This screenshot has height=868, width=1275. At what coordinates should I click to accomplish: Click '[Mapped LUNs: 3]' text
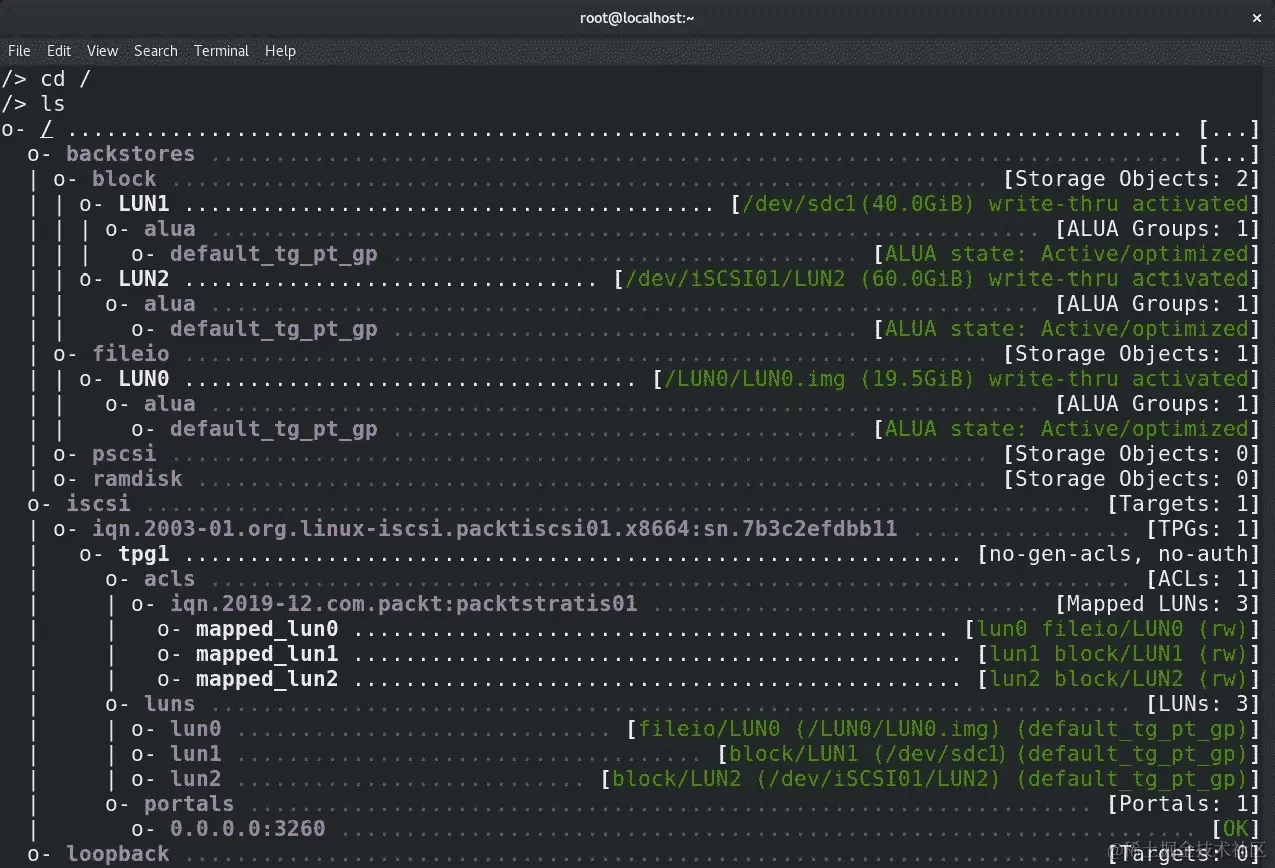click(1156, 604)
